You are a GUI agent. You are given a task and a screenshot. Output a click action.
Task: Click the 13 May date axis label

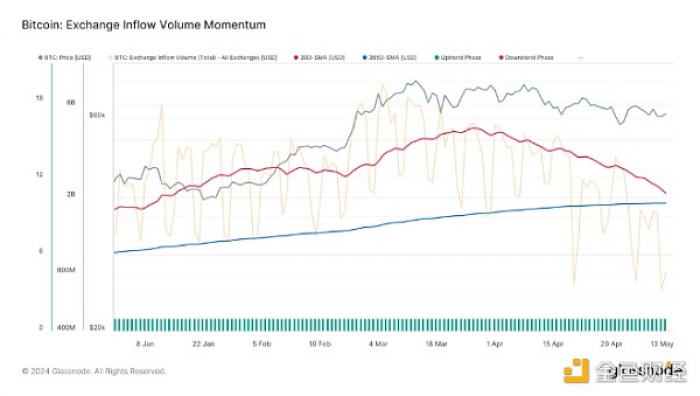click(x=662, y=344)
